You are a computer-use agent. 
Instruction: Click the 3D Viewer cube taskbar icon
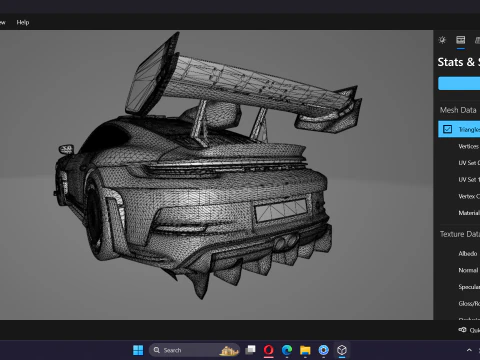pos(342,350)
